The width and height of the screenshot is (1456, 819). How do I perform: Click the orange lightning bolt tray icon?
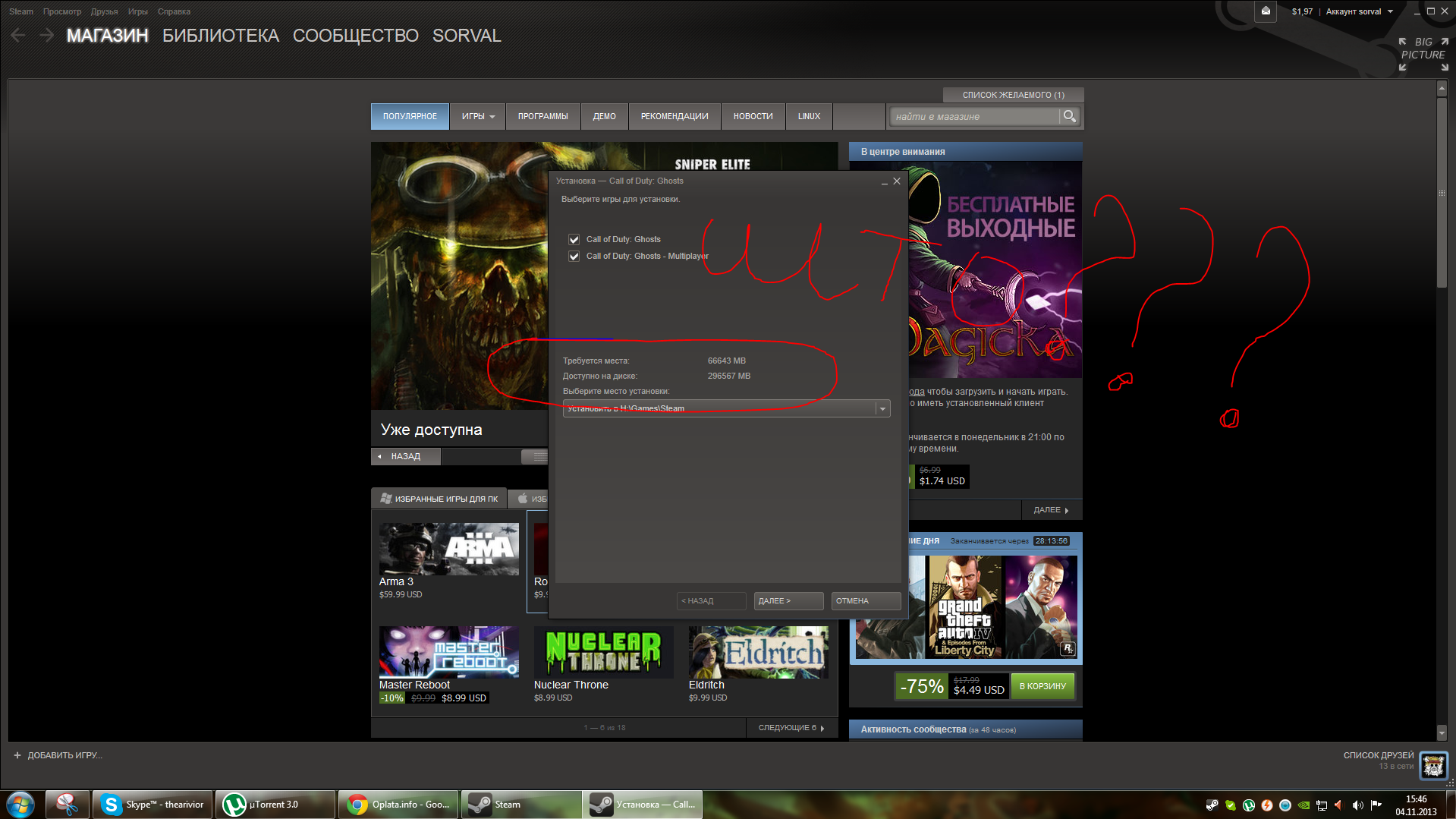pos(1266,805)
